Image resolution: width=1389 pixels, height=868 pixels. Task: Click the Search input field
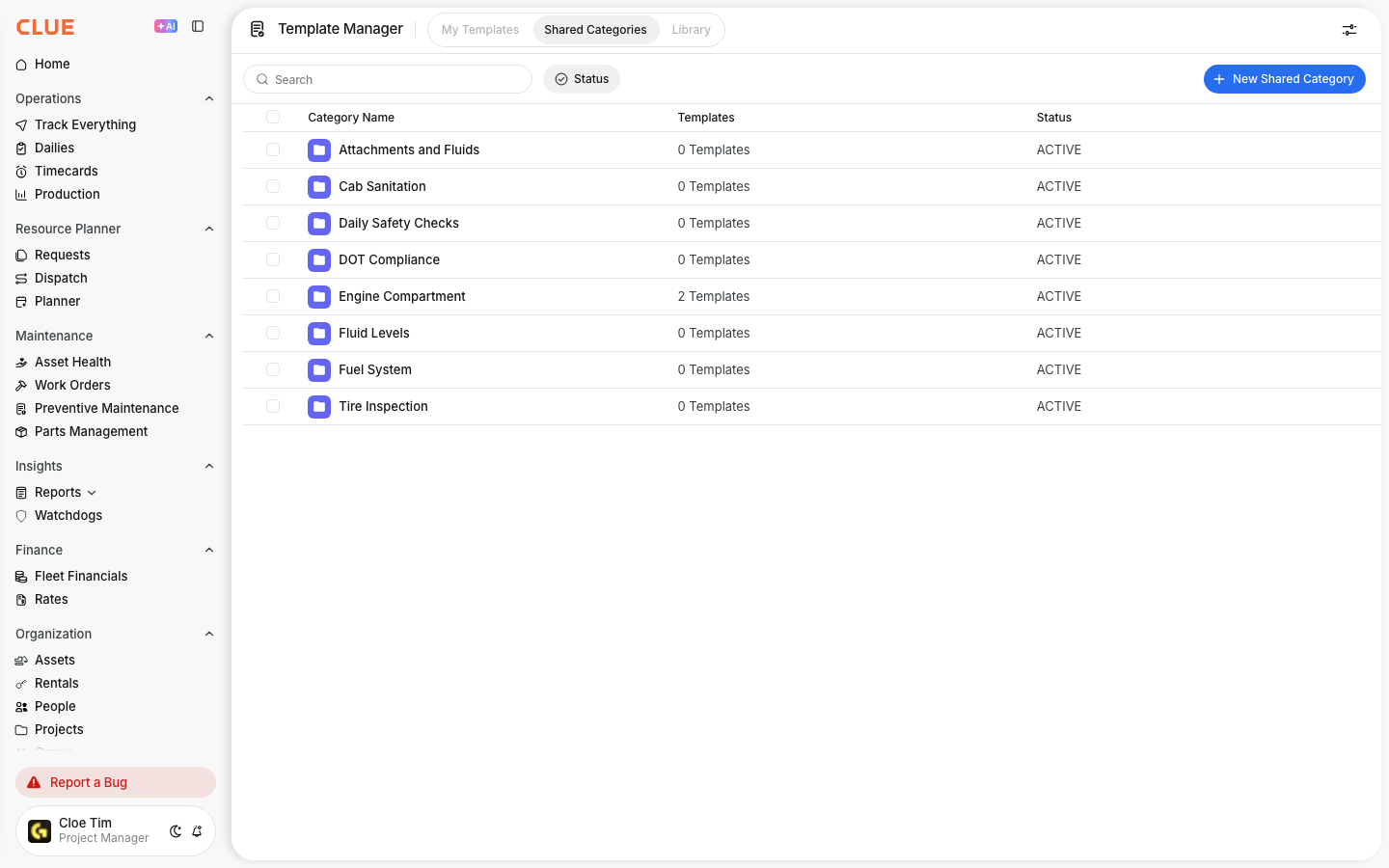tap(388, 79)
